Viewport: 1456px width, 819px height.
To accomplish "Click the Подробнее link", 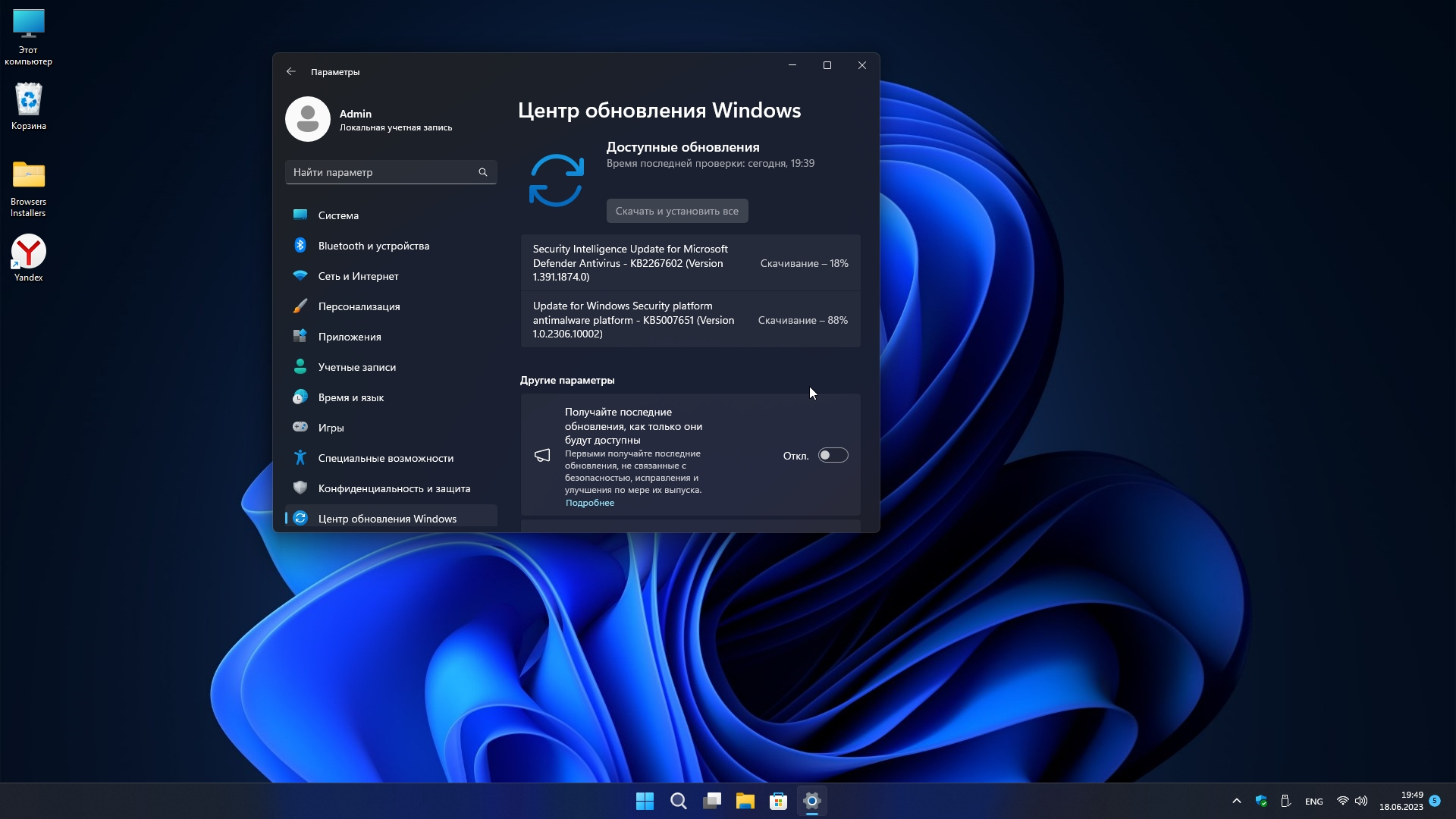I will tap(590, 503).
